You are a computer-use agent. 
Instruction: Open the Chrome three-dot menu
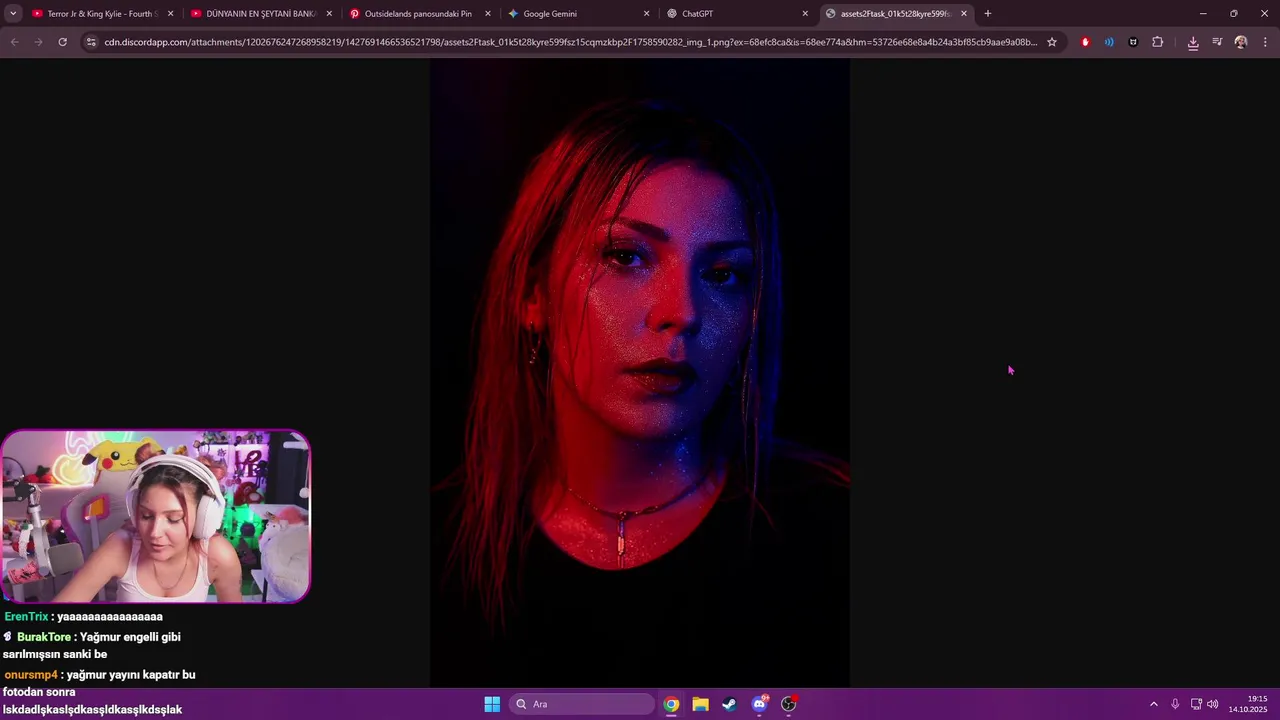point(1265,42)
